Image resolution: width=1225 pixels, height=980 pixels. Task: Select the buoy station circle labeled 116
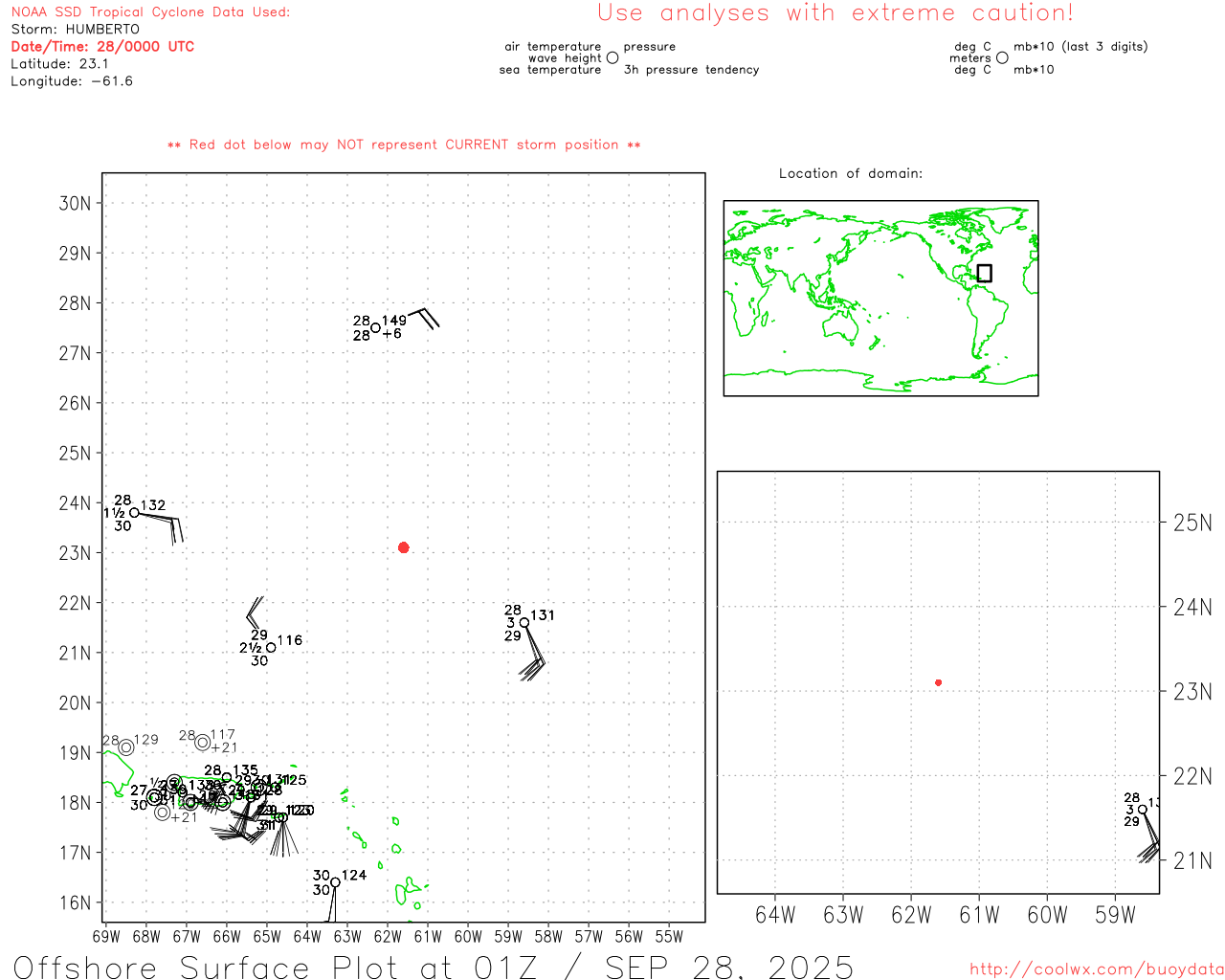(x=271, y=648)
